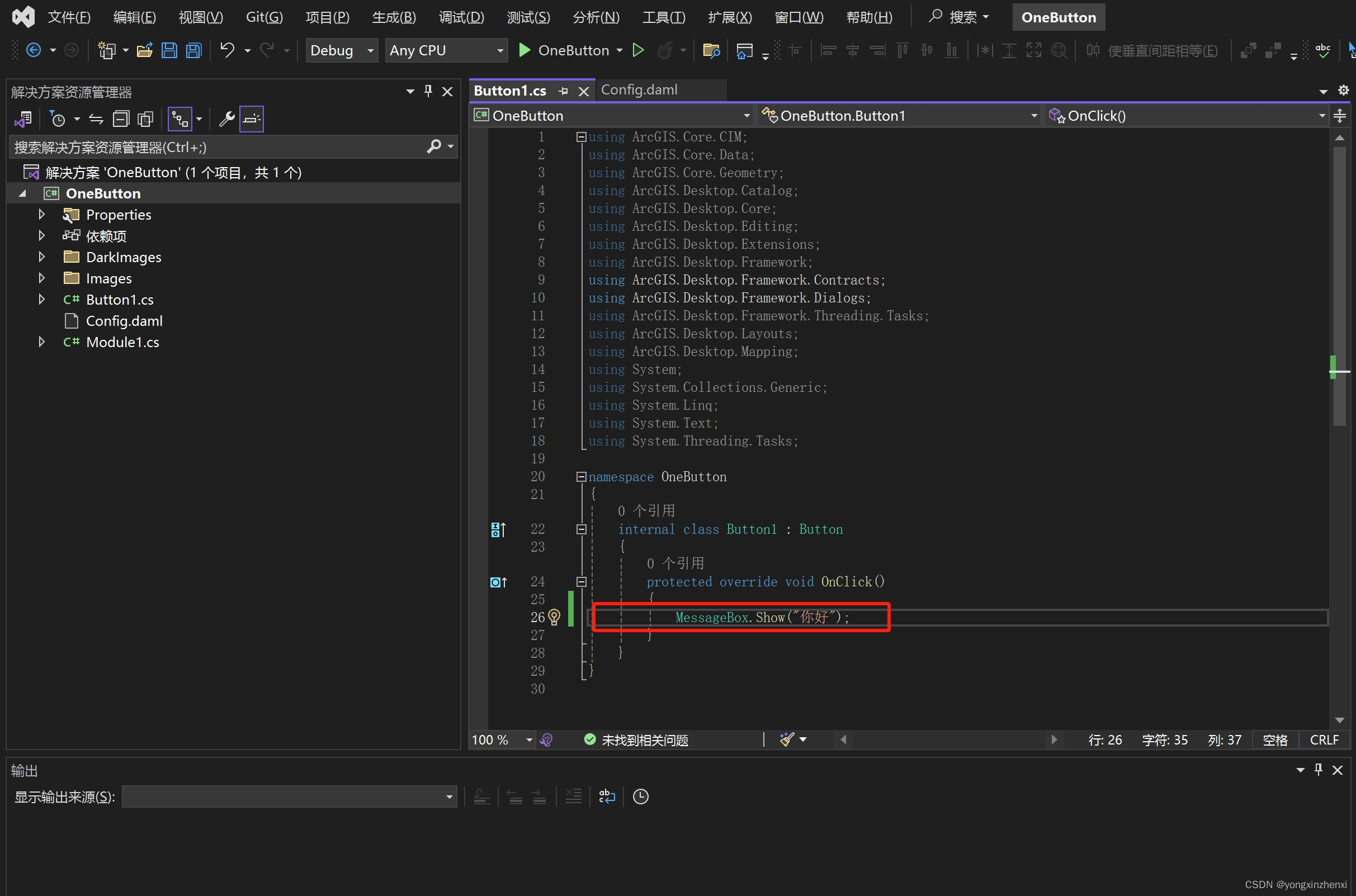Click collapse all icon in Solution Explorer

(x=121, y=119)
